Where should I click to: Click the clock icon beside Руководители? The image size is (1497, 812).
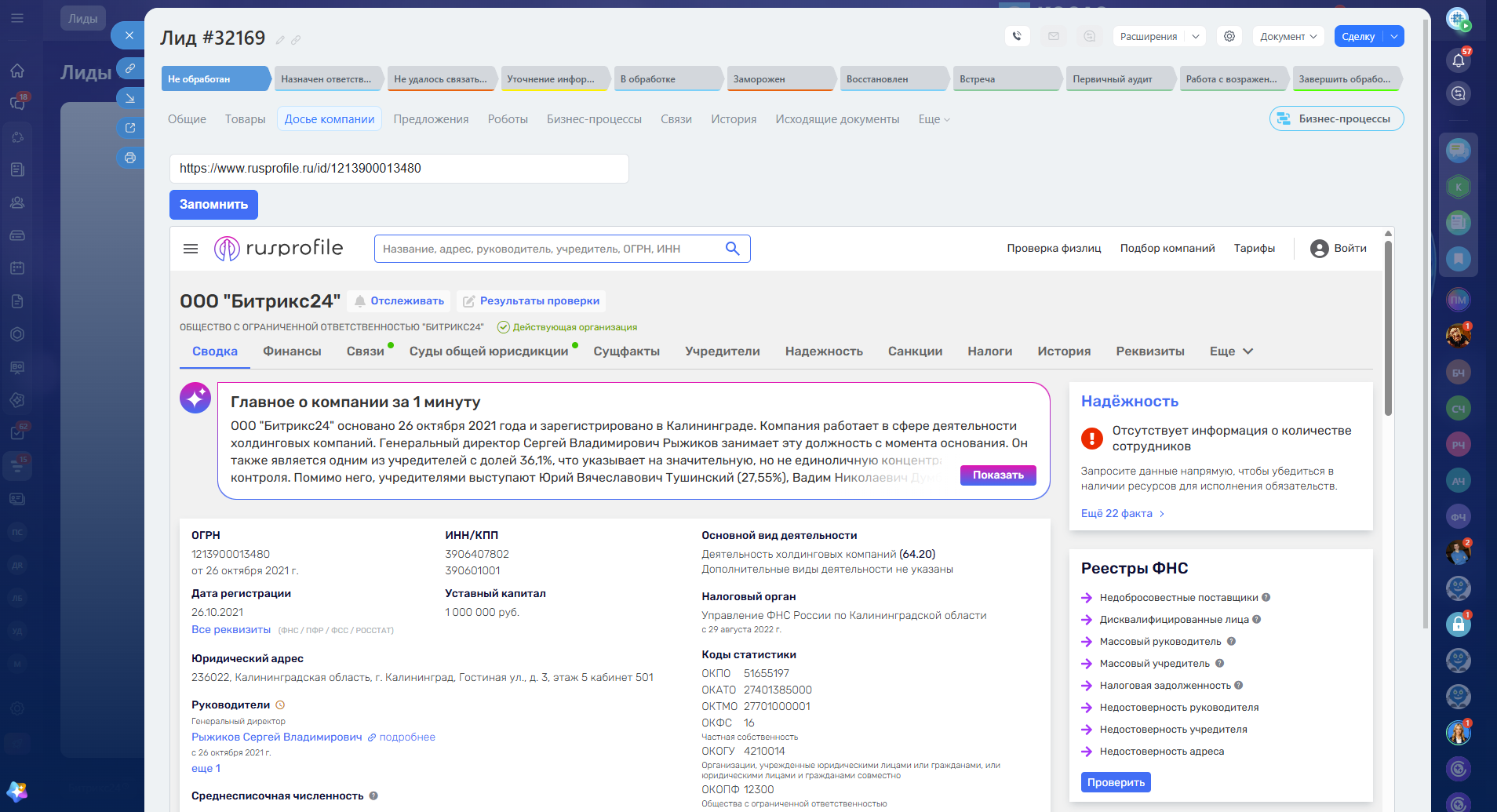[x=280, y=705]
